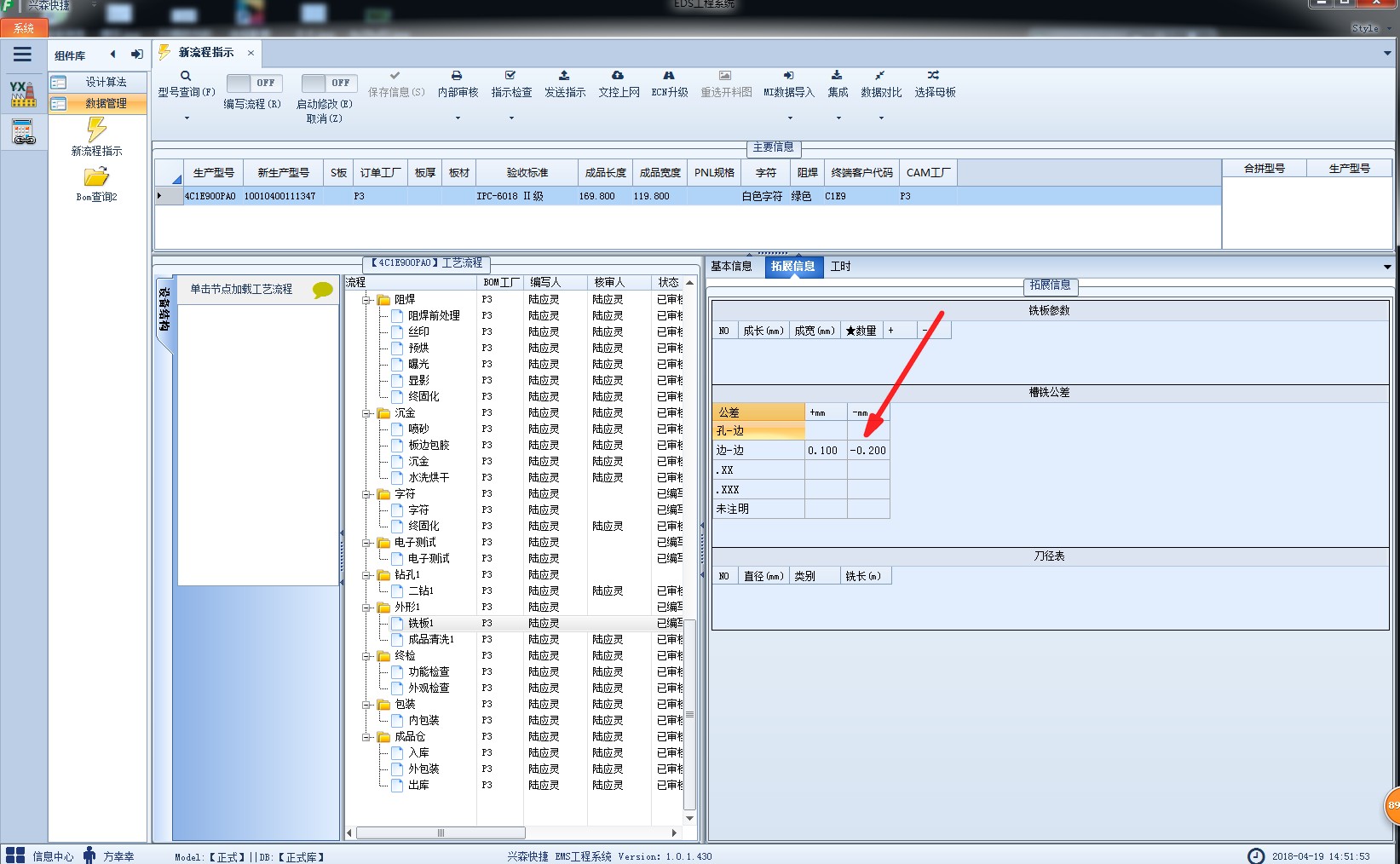The height and width of the screenshot is (864, 1400).
Task: Open Bom查询2 folder icon
Action: (x=96, y=177)
